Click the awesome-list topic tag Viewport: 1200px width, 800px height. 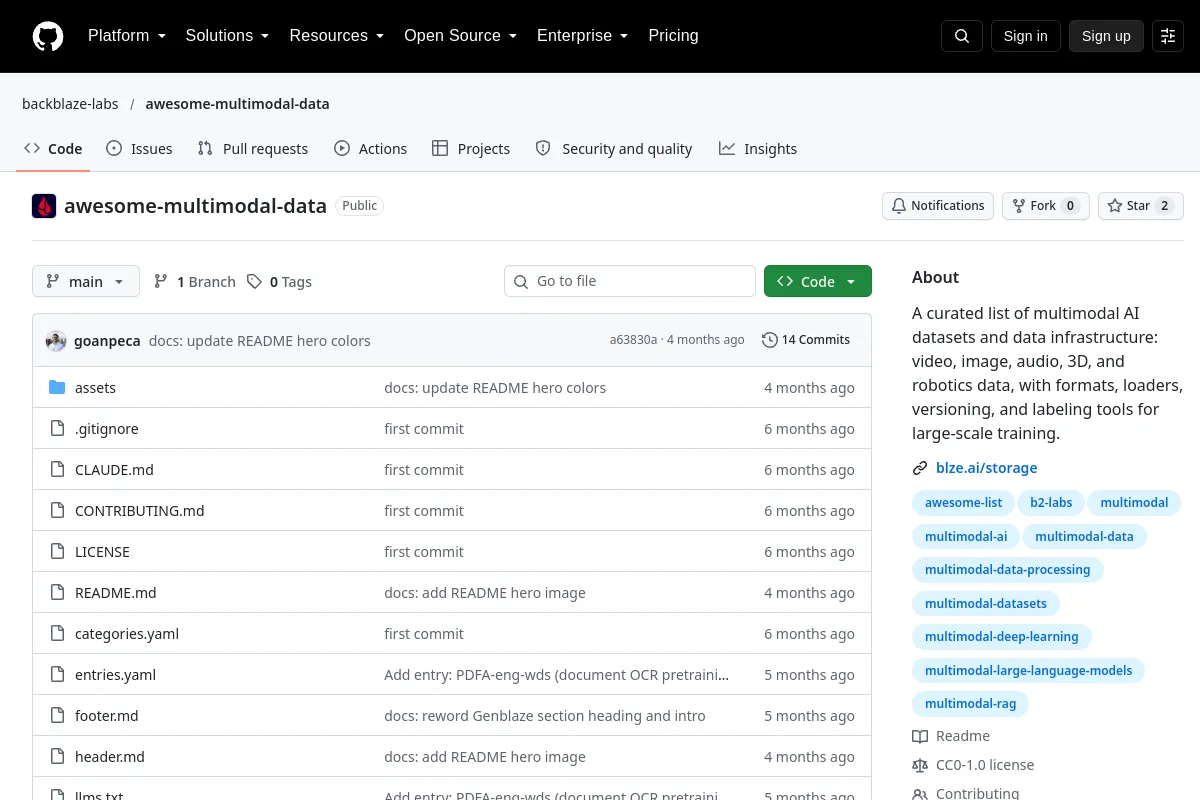click(x=963, y=503)
